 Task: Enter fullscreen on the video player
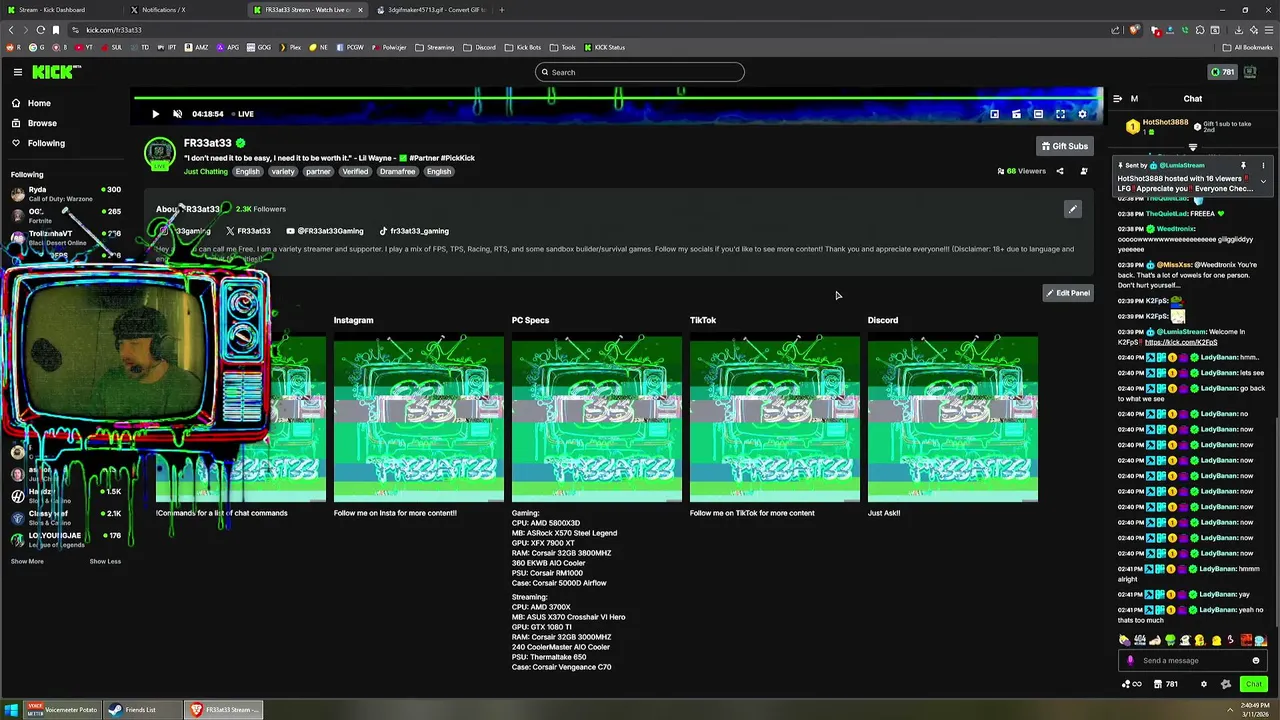1060,114
